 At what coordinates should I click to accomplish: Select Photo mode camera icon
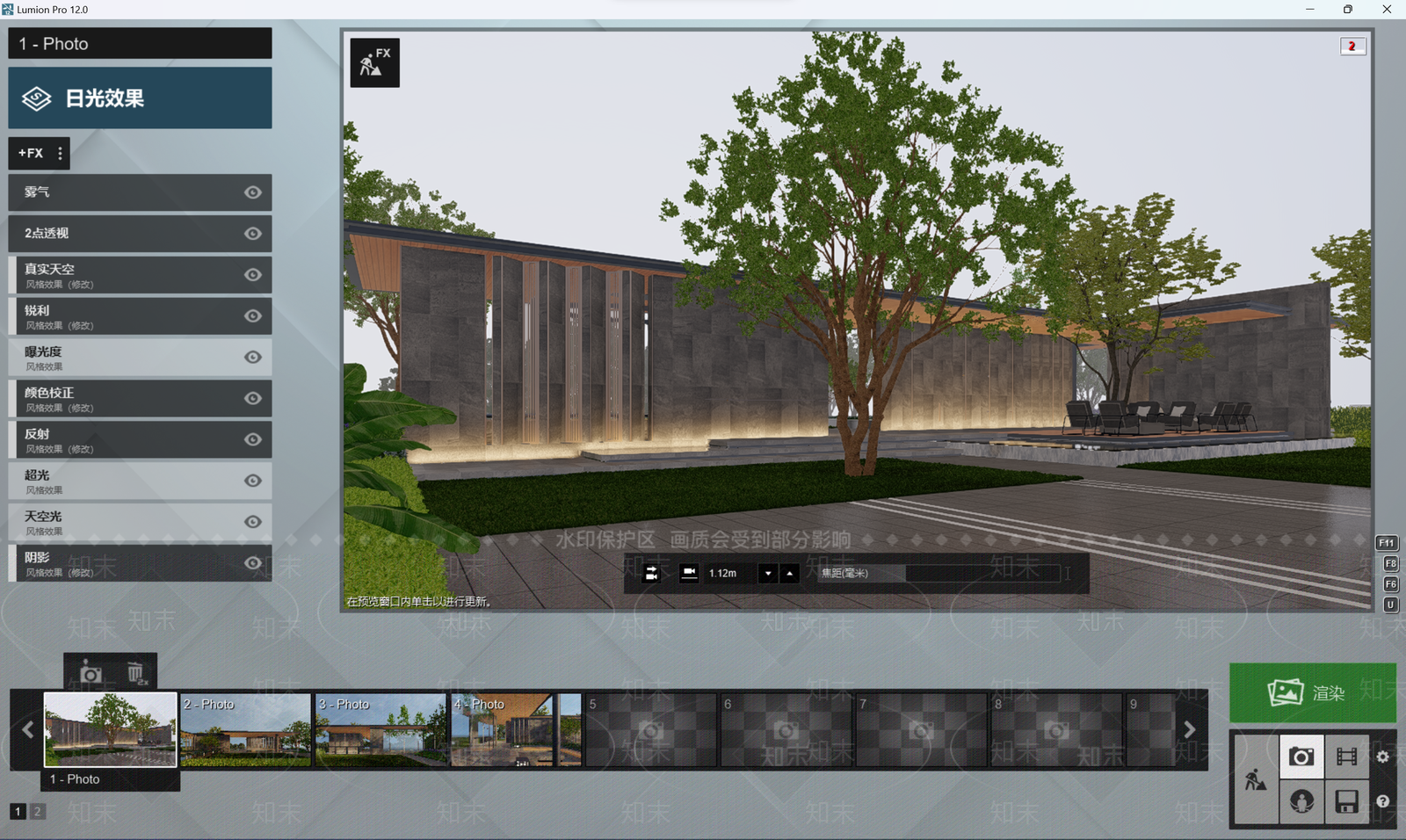click(1301, 757)
